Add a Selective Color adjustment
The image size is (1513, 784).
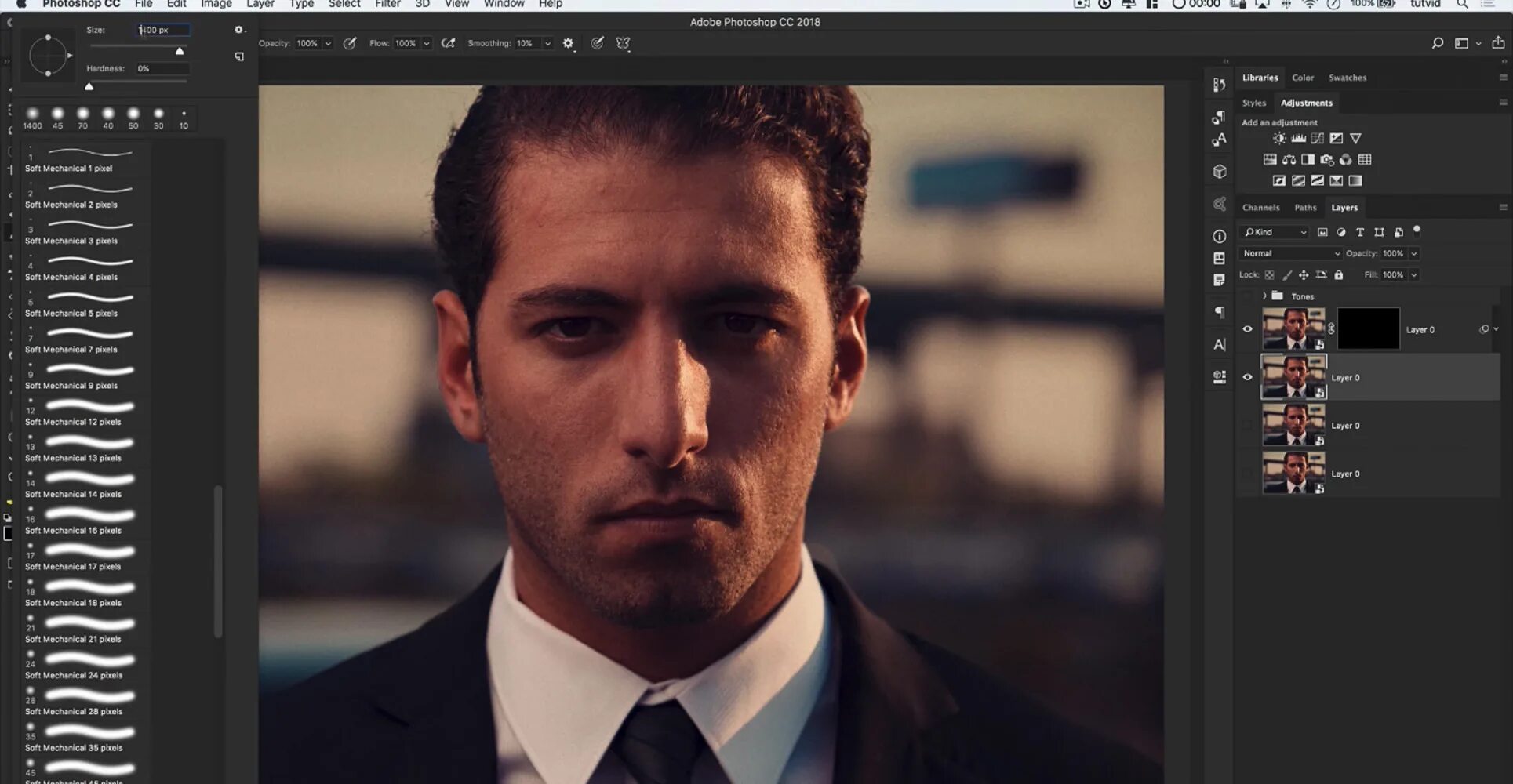(x=1337, y=181)
